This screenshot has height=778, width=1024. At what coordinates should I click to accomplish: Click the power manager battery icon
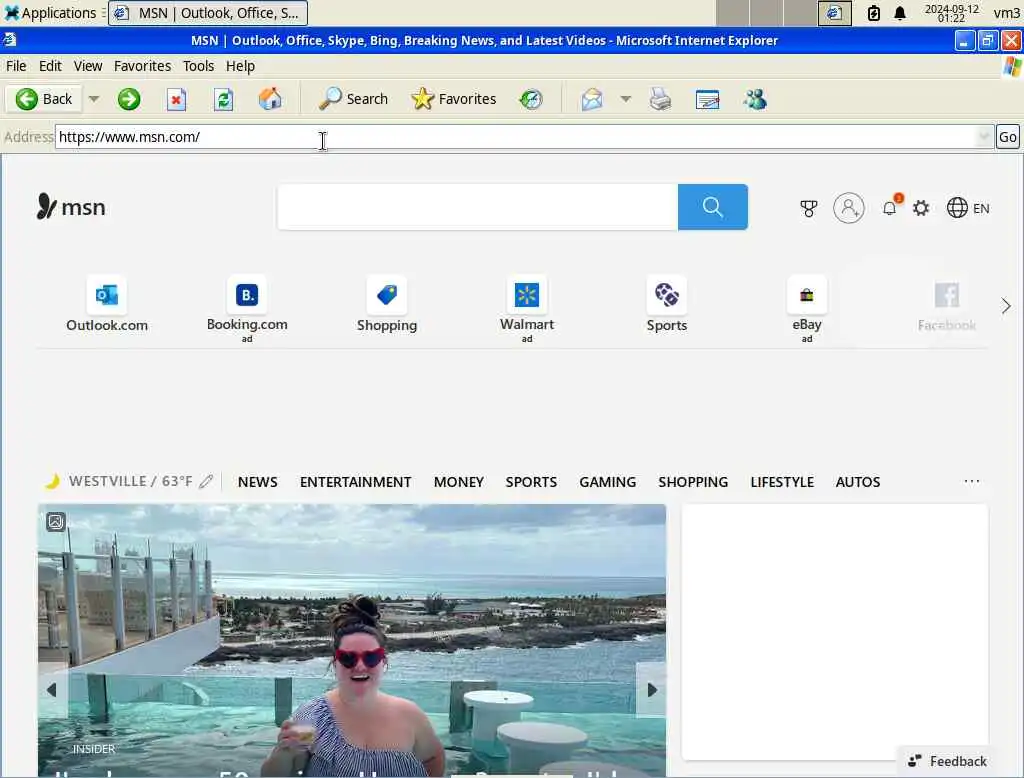873,13
